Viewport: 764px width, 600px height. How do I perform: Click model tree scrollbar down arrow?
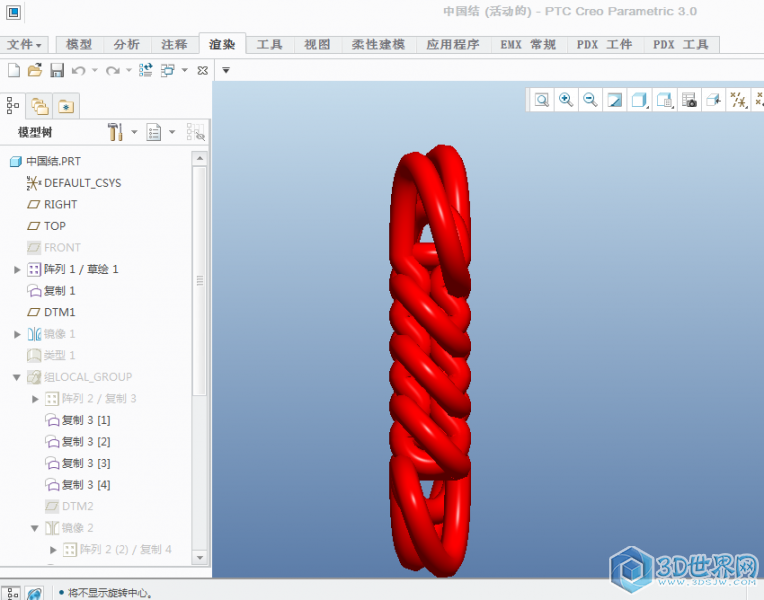200,557
